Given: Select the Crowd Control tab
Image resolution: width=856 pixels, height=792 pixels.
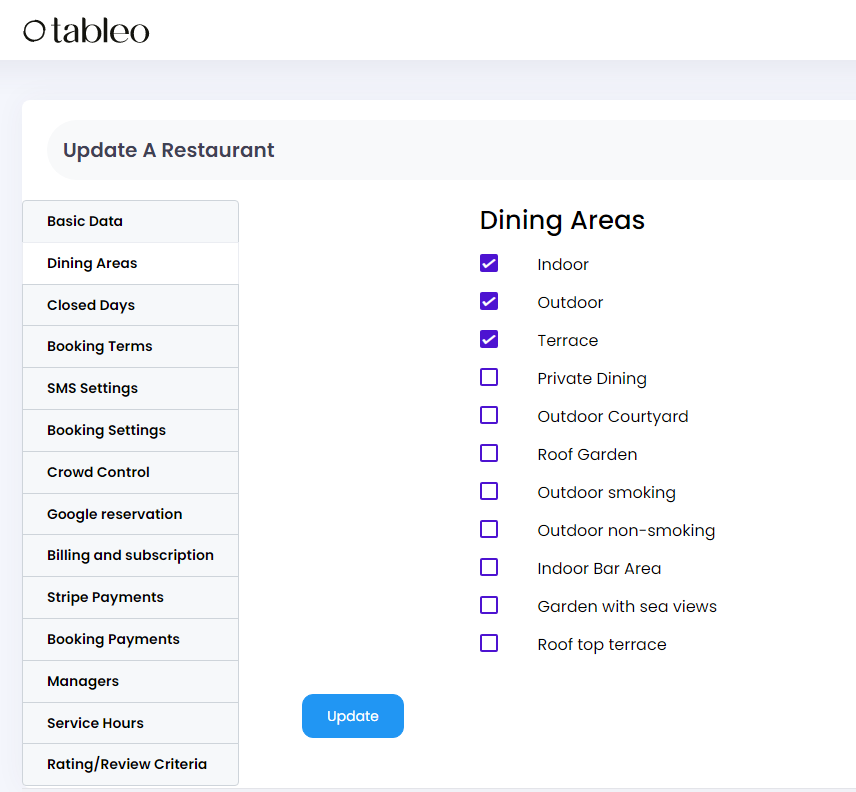Looking at the screenshot, I should click(130, 473).
